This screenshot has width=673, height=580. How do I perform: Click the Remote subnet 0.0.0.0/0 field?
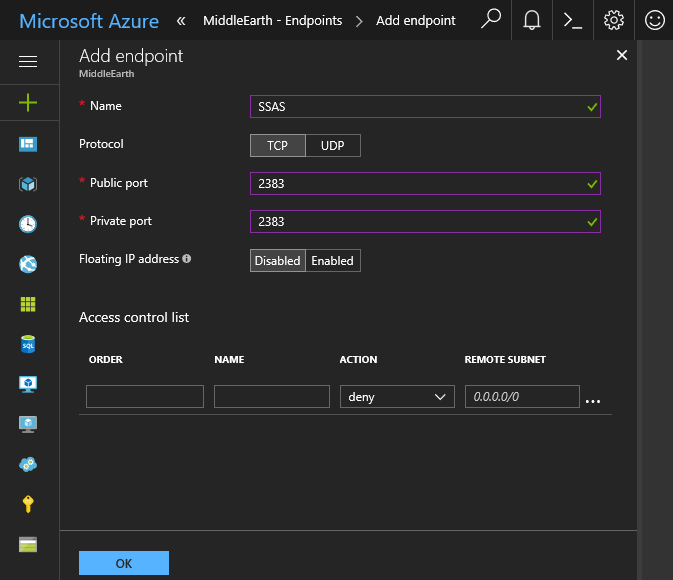[522, 396]
